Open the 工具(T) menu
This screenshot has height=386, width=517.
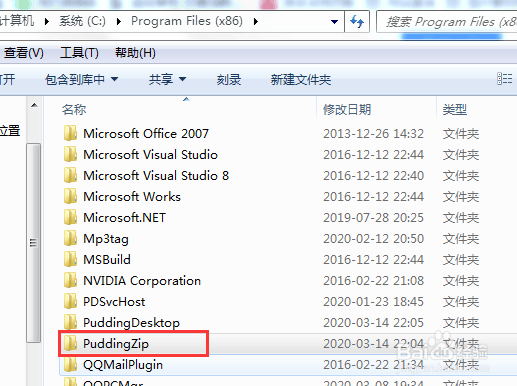click(x=79, y=53)
